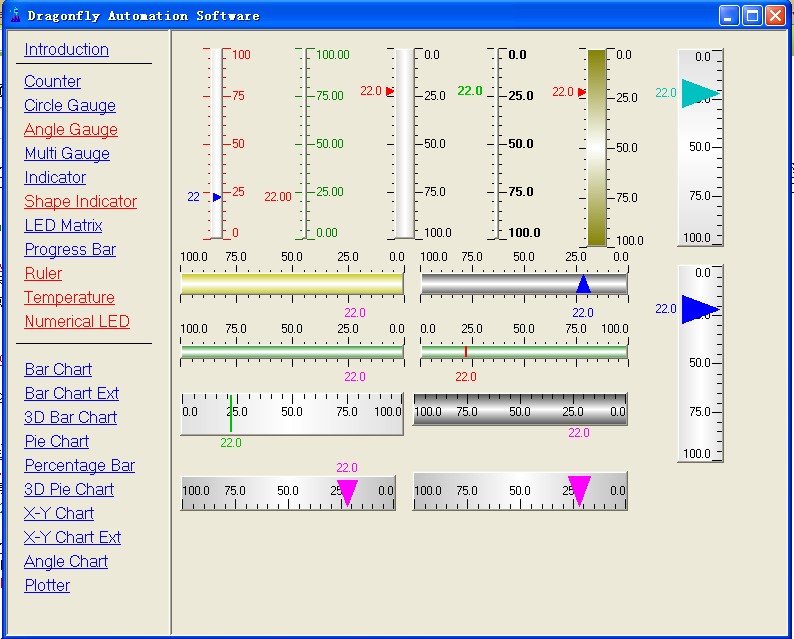This screenshot has width=794, height=639.
Task: Minimize the Dragonfly Automation Software window
Action: (729, 16)
